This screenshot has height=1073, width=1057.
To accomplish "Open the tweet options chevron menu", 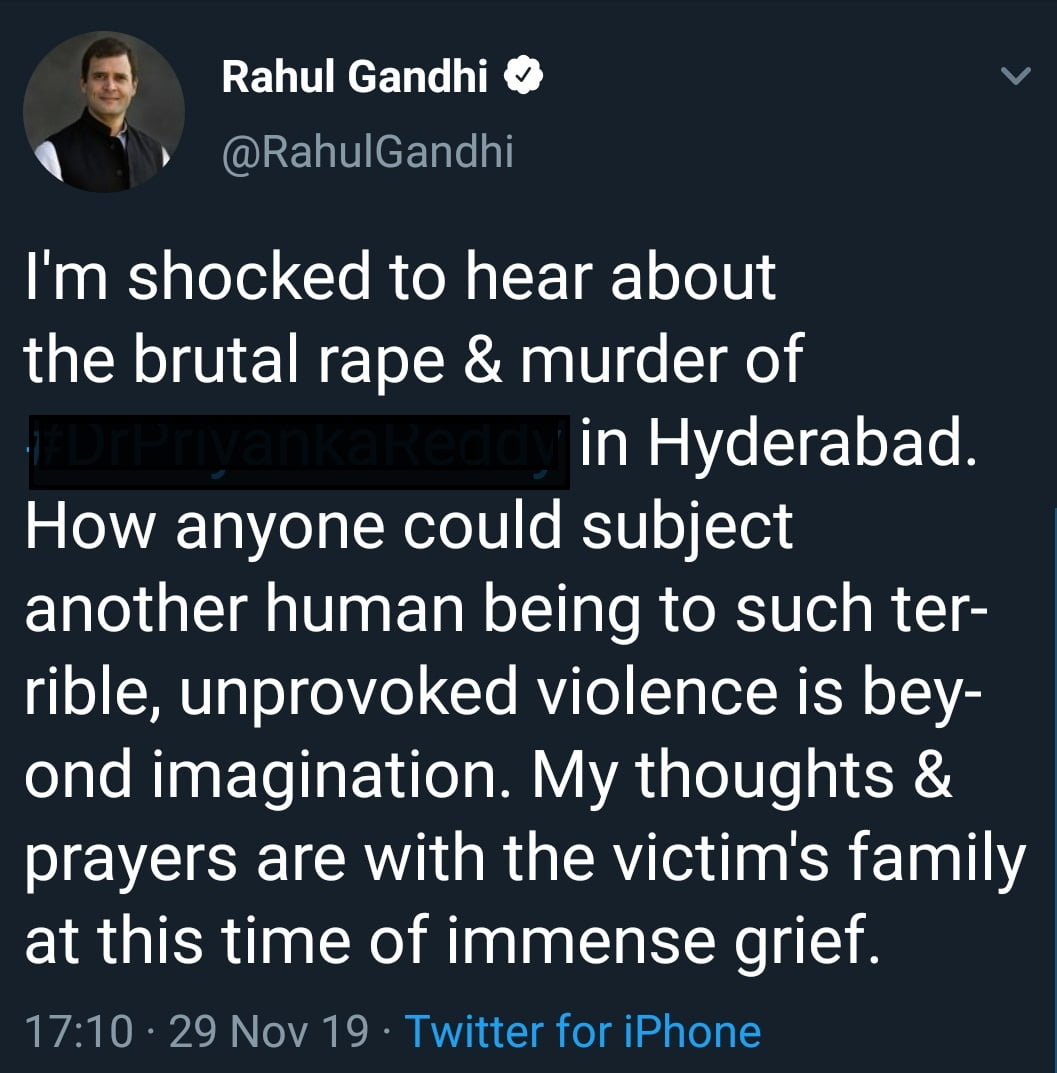I will click(x=1015, y=77).
